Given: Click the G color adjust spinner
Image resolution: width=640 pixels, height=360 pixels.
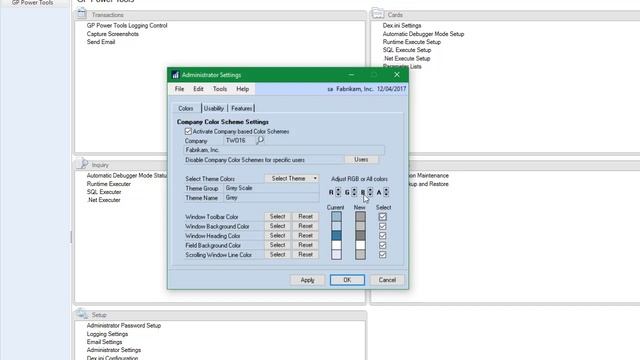Looking at the screenshot, I should point(354,192).
